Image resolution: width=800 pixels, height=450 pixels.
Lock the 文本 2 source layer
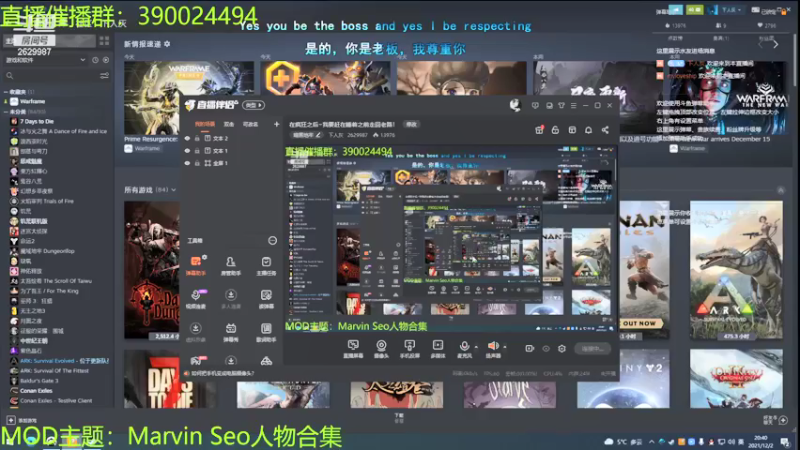coord(197,138)
